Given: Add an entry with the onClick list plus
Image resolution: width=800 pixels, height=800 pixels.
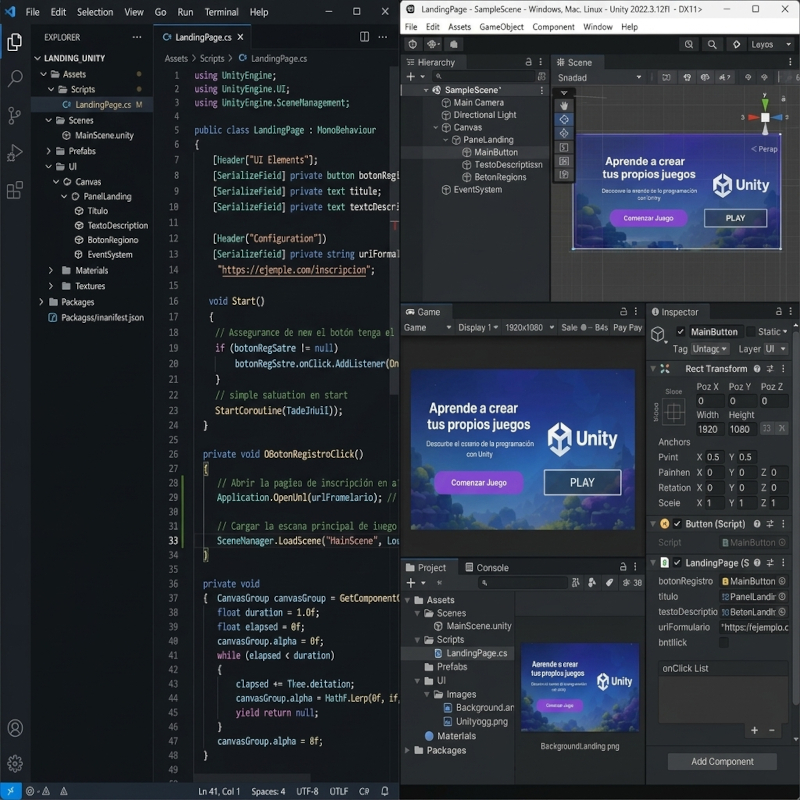Looking at the screenshot, I should [754, 730].
